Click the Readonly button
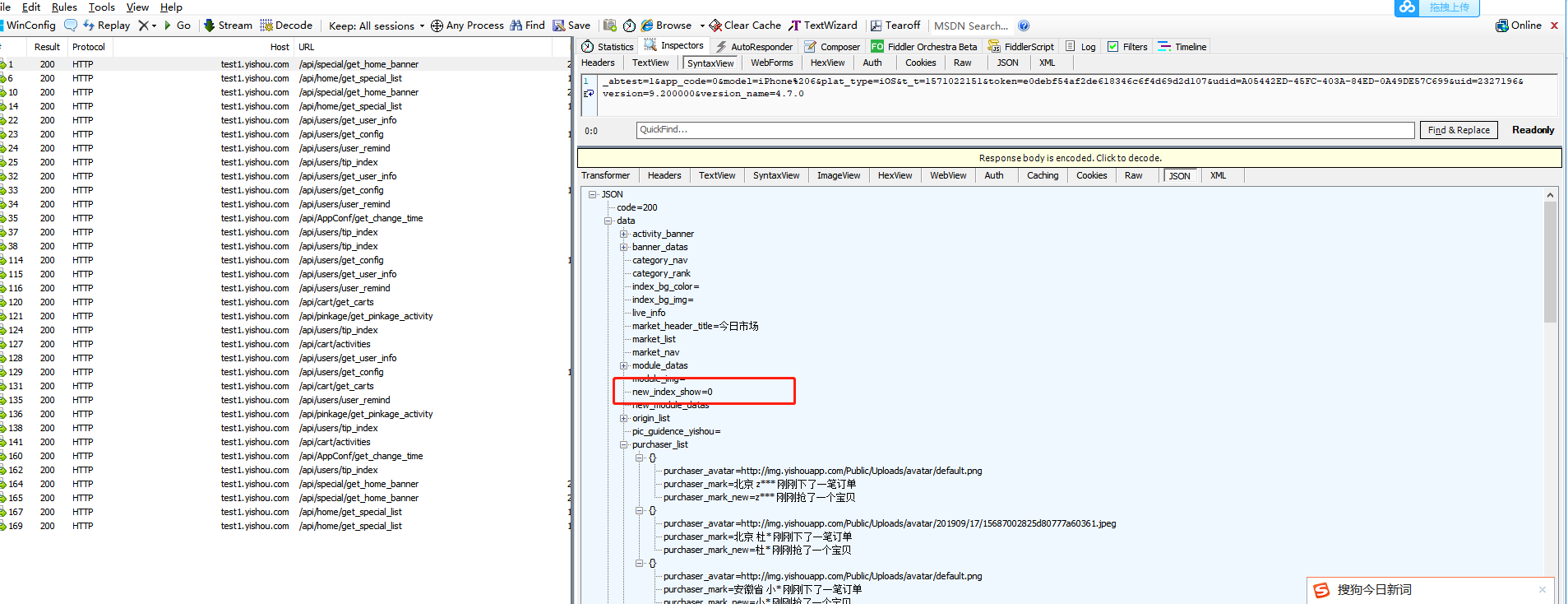The width and height of the screenshot is (1568, 604). (x=1533, y=130)
